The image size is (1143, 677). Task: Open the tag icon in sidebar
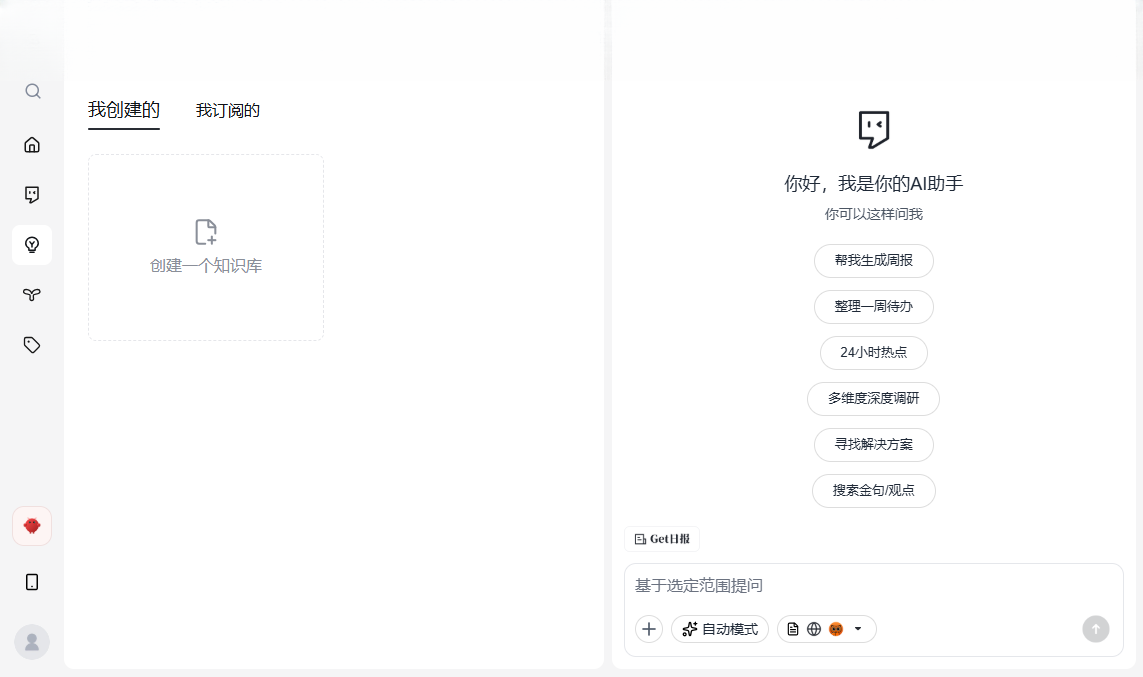click(x=32, y=345)
